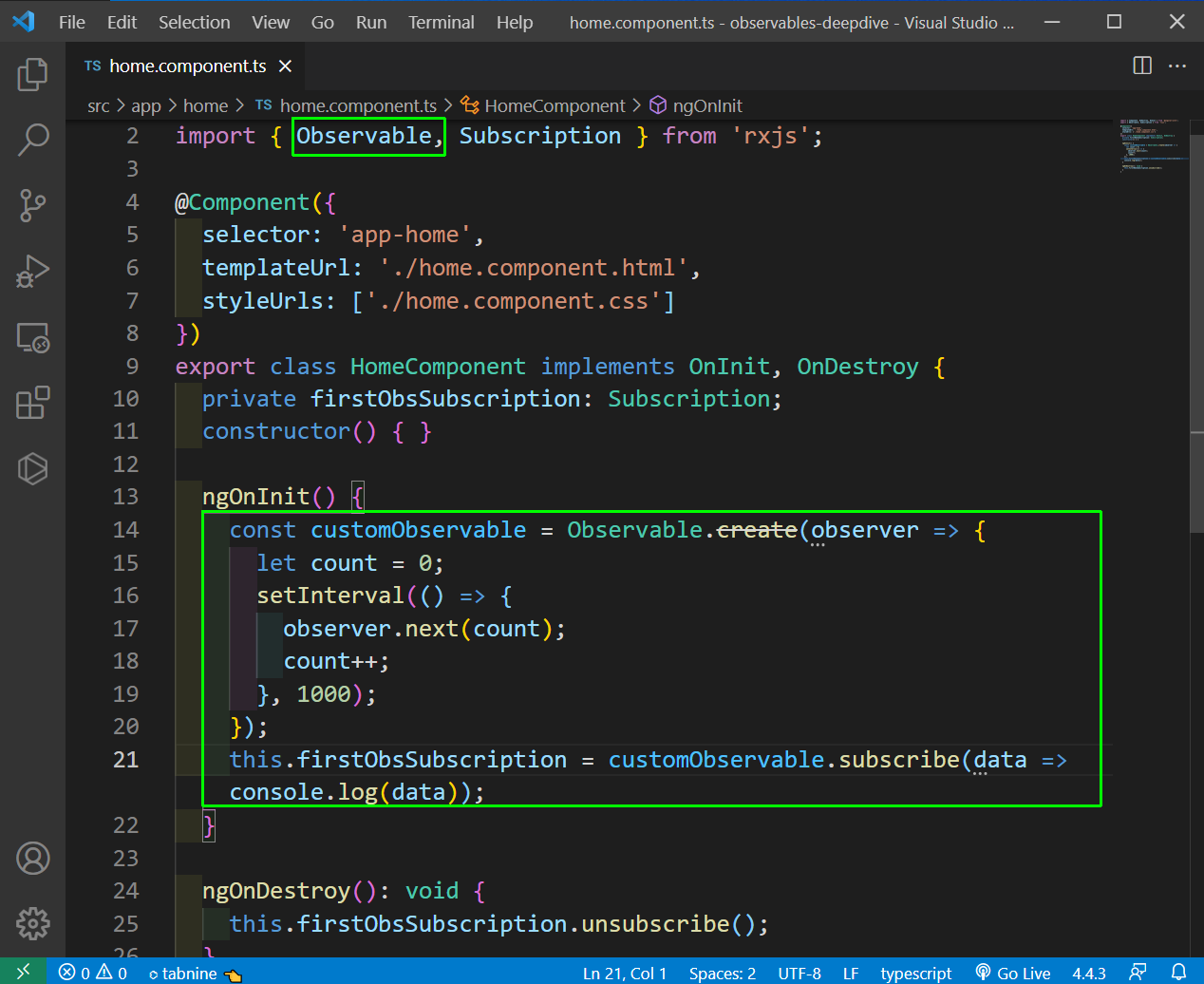Screen dimensions: 1204x984
Task: Click the VS Code logo icon
Action: pyautogui.click(x=24, y=21)
